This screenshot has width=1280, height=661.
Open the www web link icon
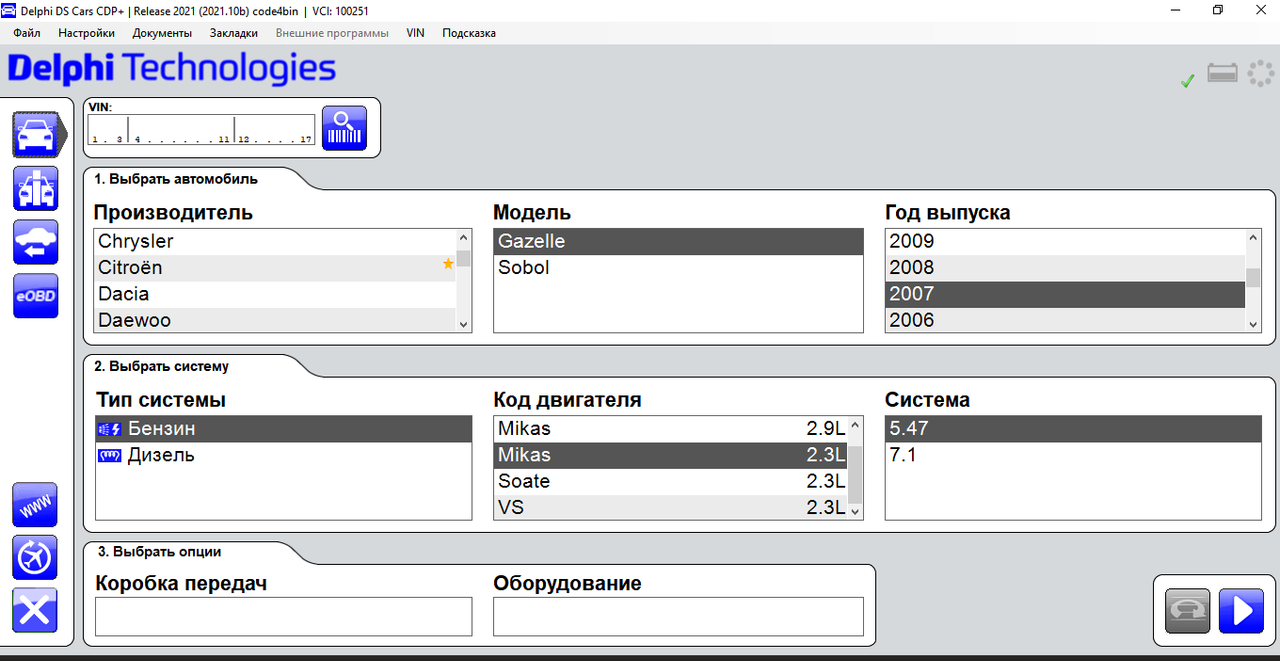(35, 504)
